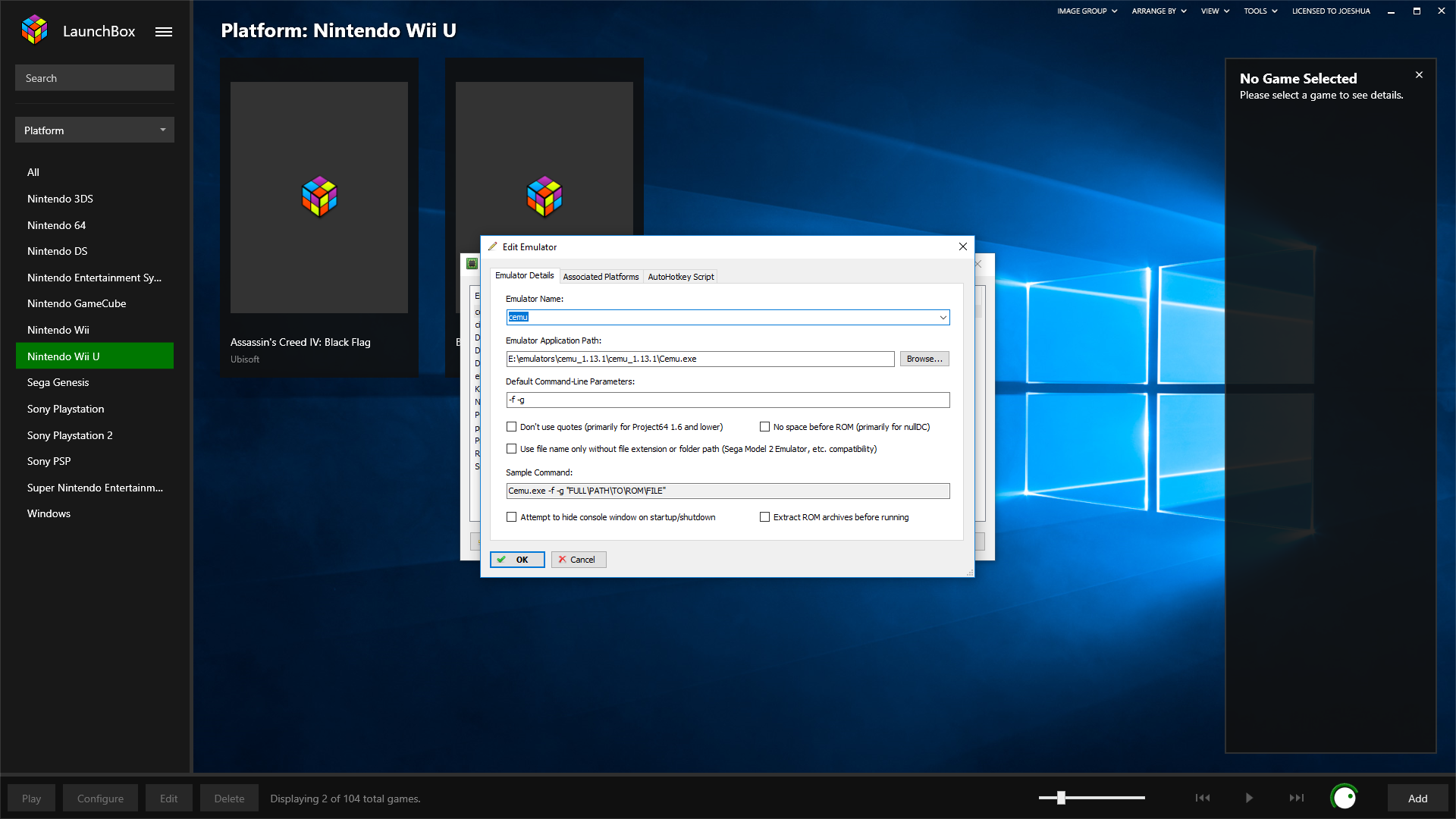Skip to next track in music controls
Screen dimensions: 1456x819
(1297, 798)
